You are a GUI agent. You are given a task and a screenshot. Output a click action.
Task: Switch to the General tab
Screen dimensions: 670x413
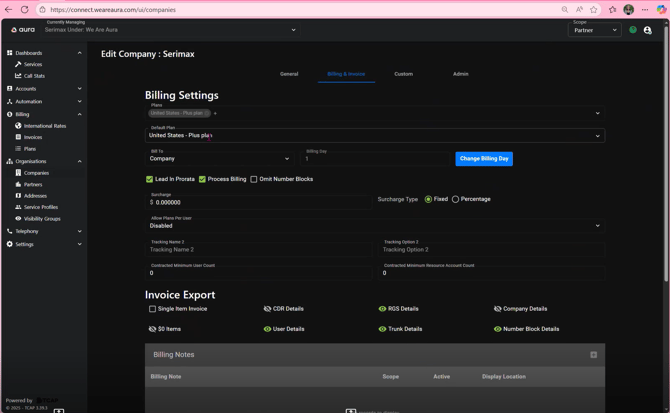pyautogui.click(x=289, y=74)
